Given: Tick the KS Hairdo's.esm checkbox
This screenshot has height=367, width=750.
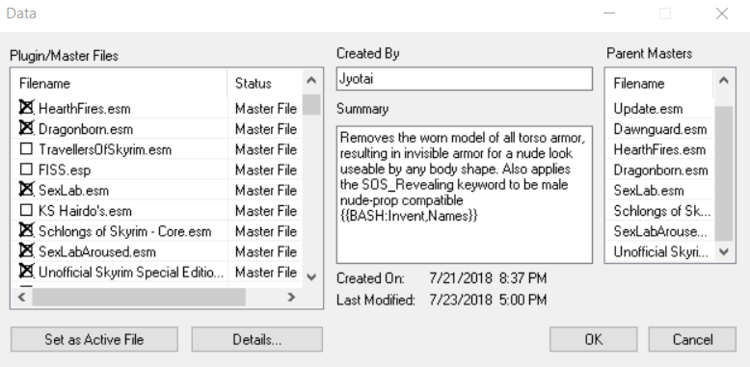Looking at the screenshot, I should 27,210.
